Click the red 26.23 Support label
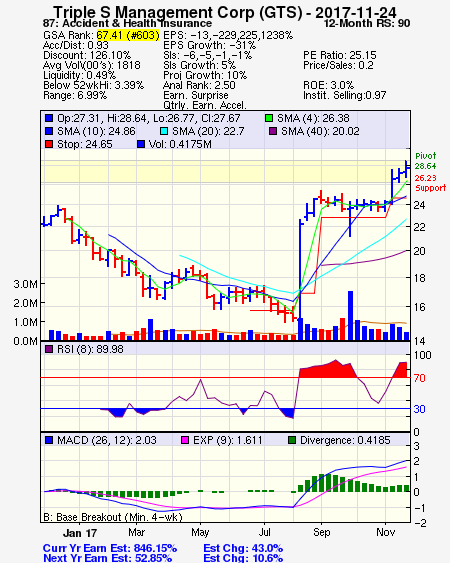450x563 pixels. click(x=430, y=183)
